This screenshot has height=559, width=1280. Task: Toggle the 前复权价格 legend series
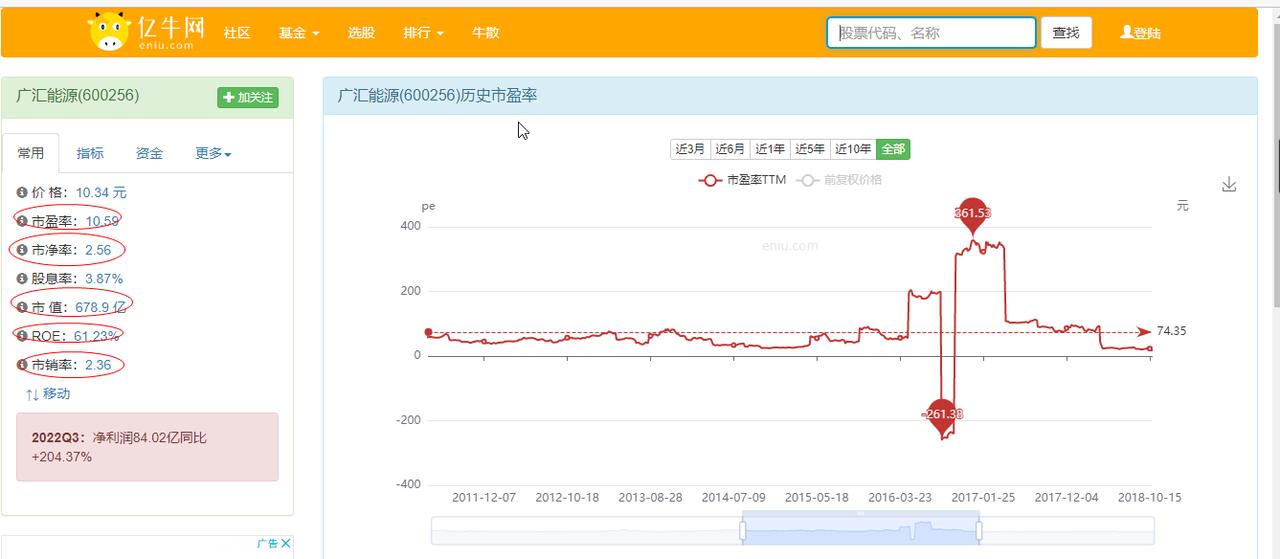pyautogui.click(x=838, y=180)
